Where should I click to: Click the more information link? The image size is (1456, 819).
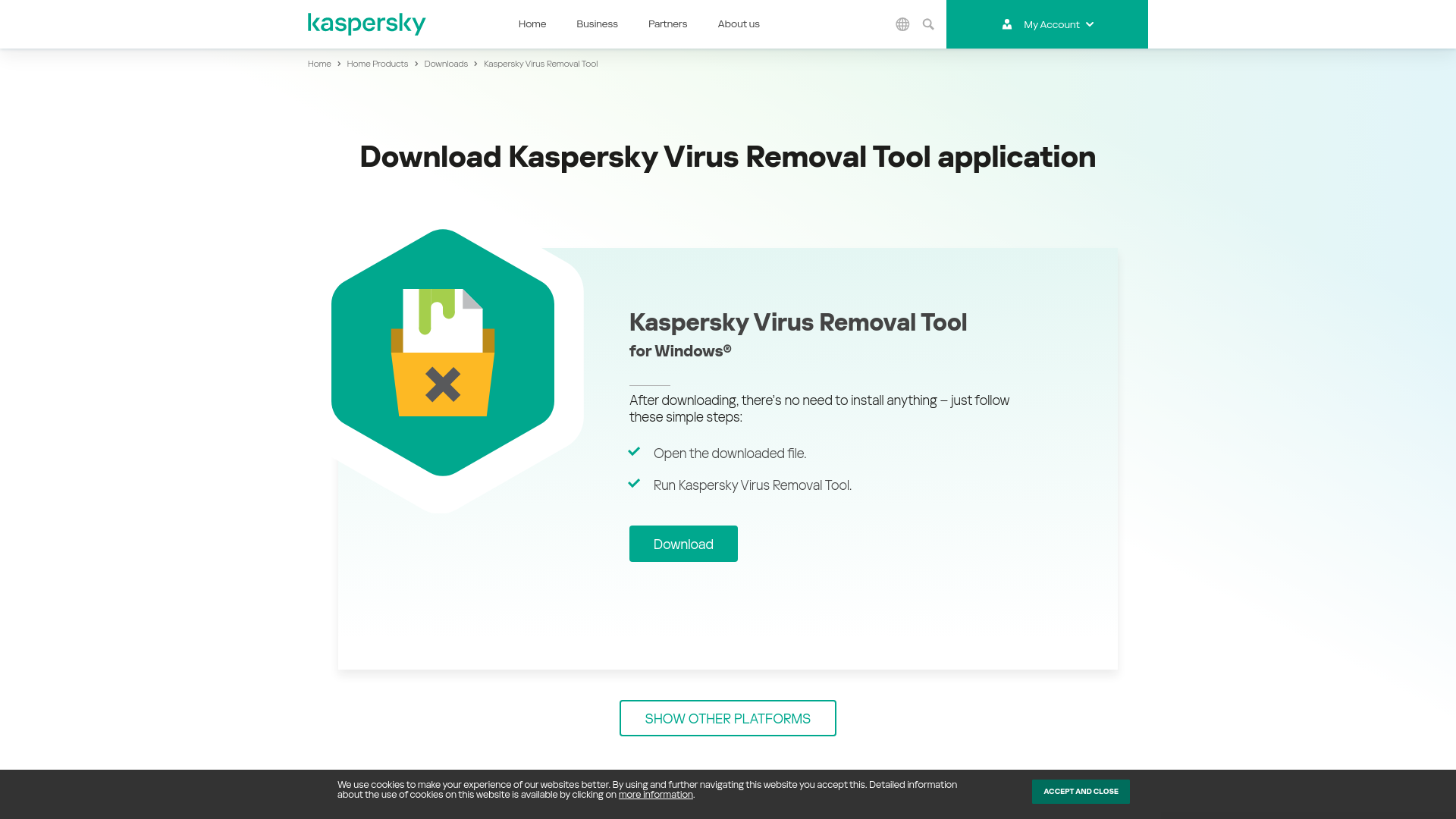click(655, 795)
